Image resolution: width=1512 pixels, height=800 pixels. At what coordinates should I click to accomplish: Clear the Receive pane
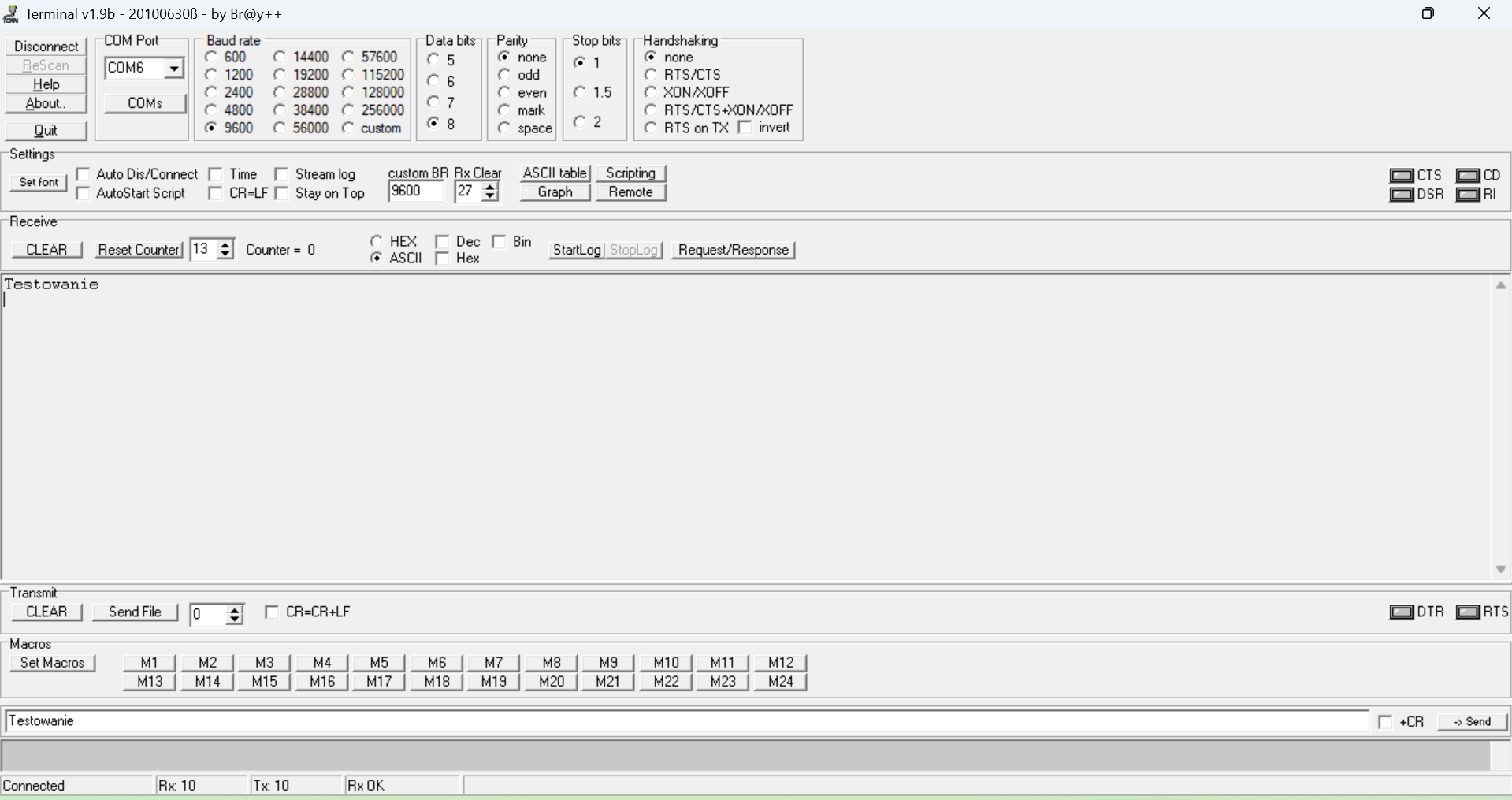pos(47,250)
